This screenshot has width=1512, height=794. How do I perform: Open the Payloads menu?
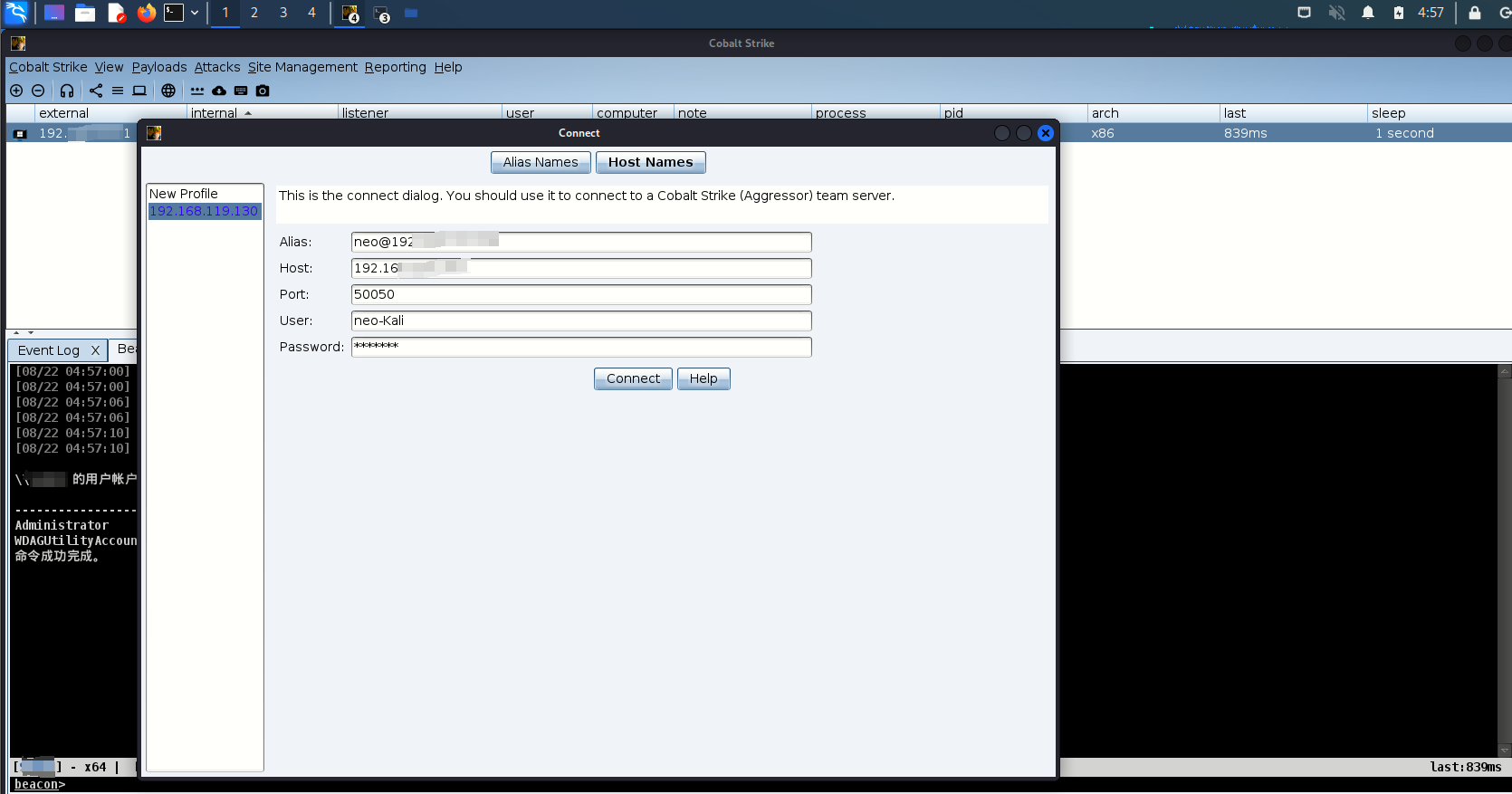(x=159, y=67)
